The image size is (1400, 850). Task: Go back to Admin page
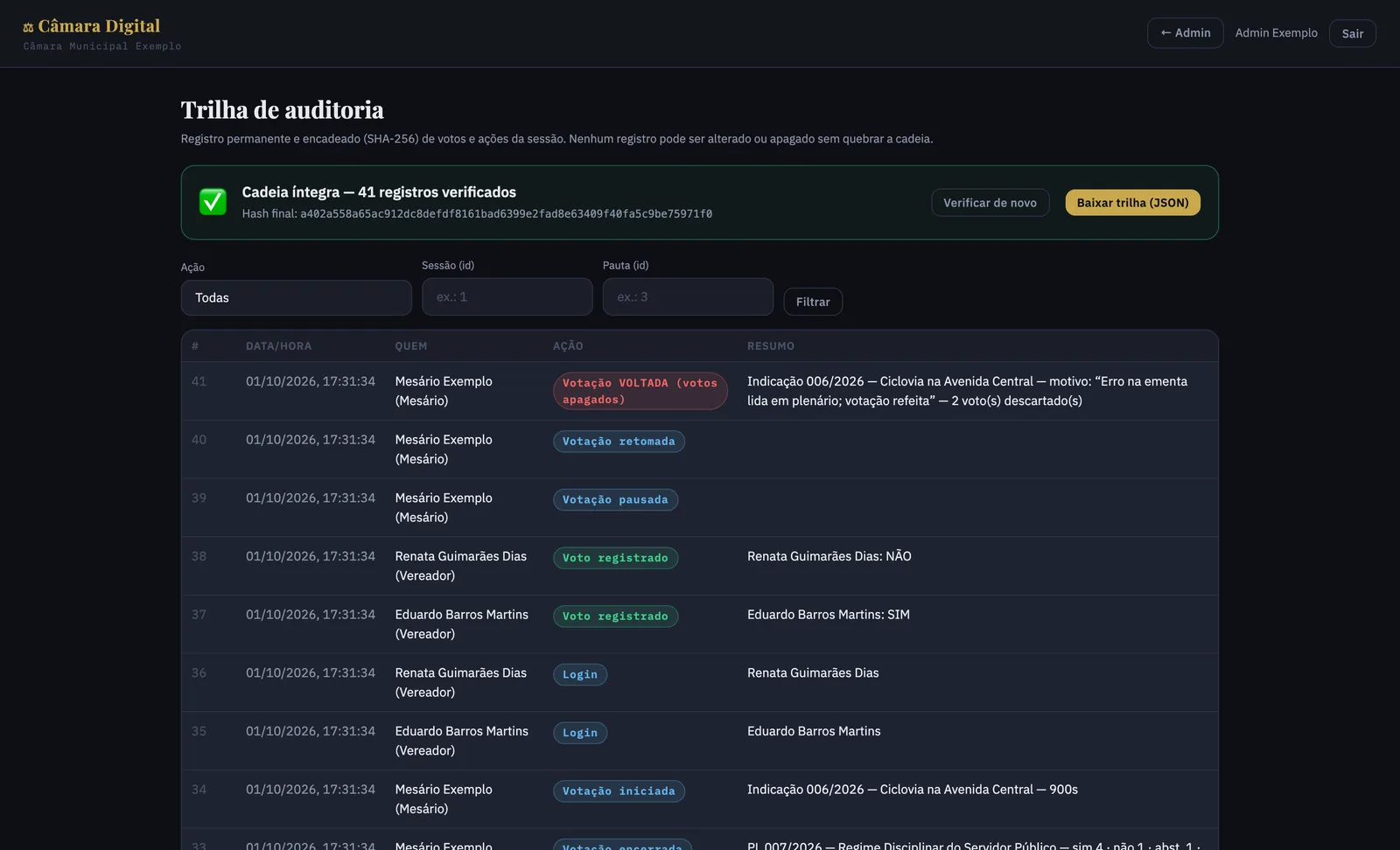click(1185, 33)
